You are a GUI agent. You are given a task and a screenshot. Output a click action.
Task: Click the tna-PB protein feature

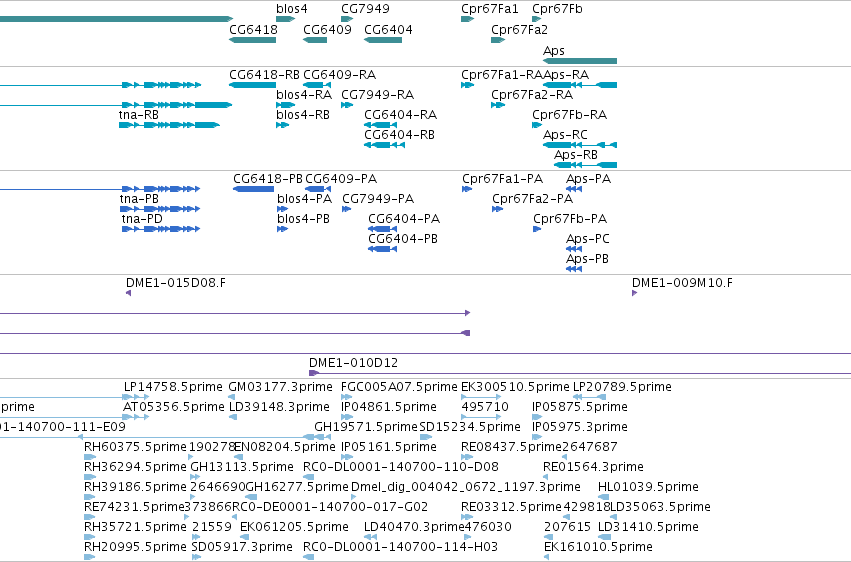click(160, 209)
